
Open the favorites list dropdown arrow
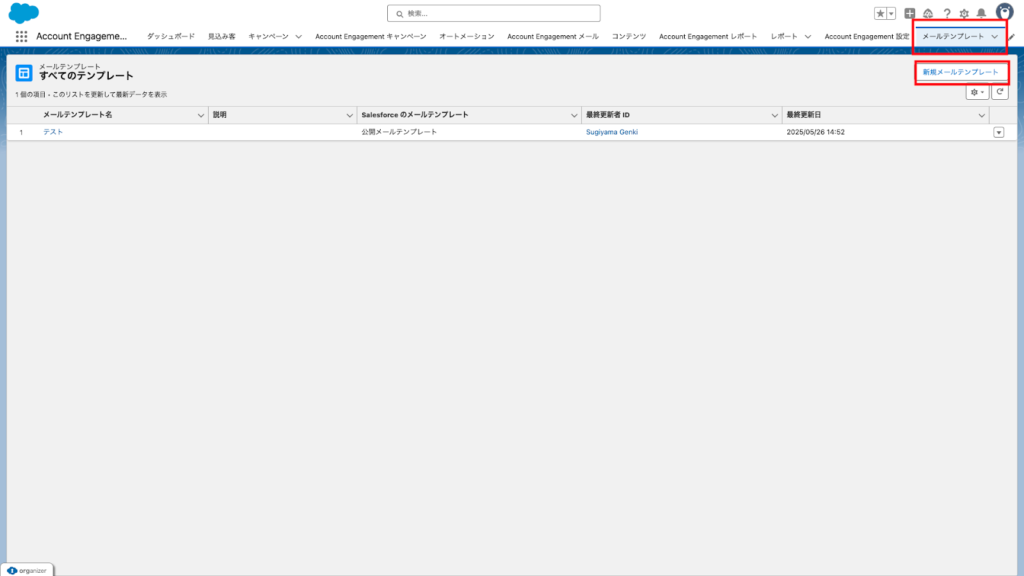coord(891,13)
